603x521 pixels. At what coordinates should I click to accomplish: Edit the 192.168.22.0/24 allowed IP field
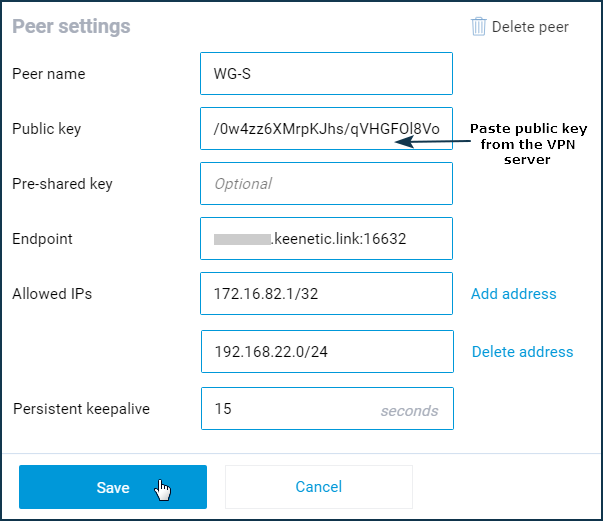pos(327,351)
